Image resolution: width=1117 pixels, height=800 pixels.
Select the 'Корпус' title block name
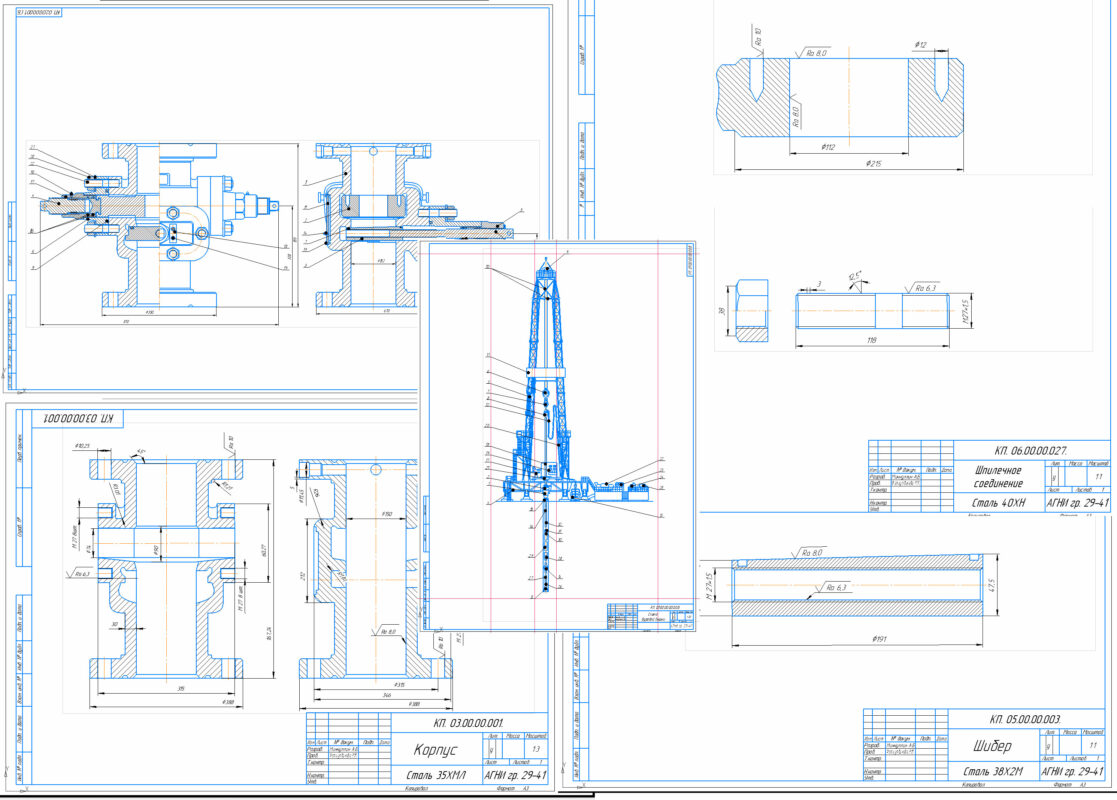tap(434, 748)
